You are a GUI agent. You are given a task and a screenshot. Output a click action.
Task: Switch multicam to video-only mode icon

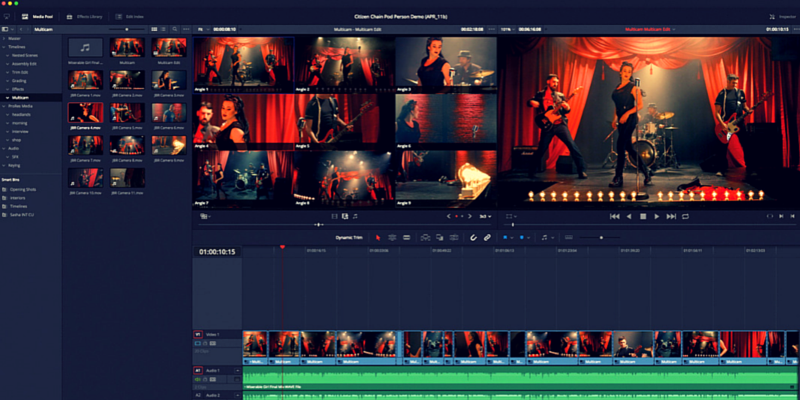[335, 216]
